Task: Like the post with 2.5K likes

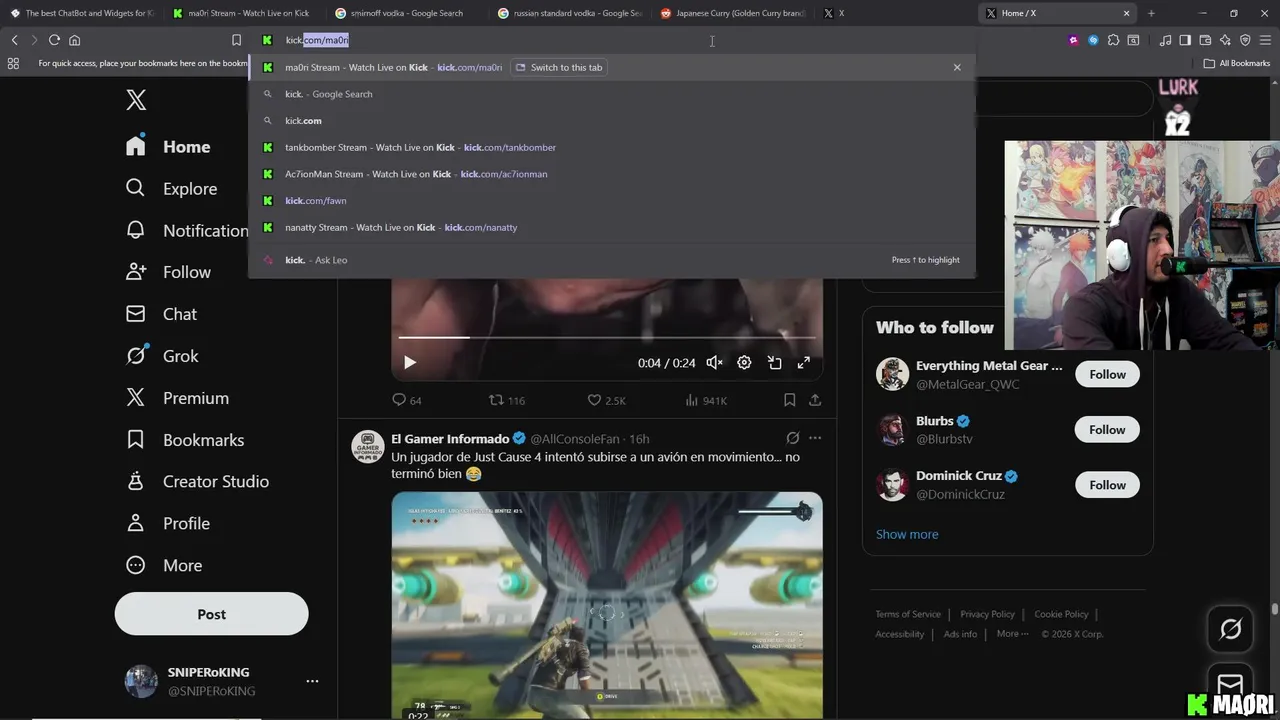Action: point(606,400)
